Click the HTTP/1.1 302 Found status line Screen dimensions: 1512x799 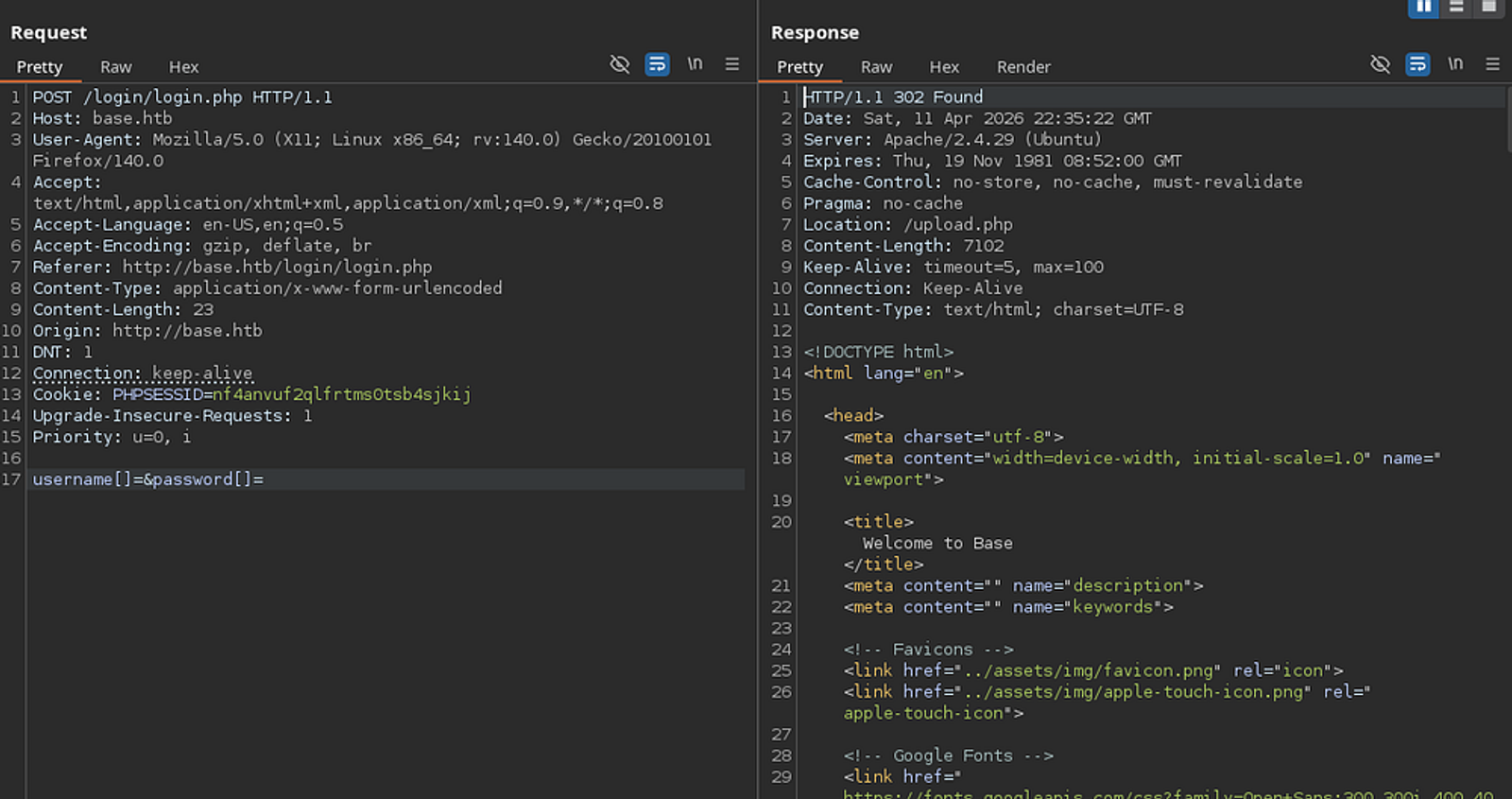893,96
